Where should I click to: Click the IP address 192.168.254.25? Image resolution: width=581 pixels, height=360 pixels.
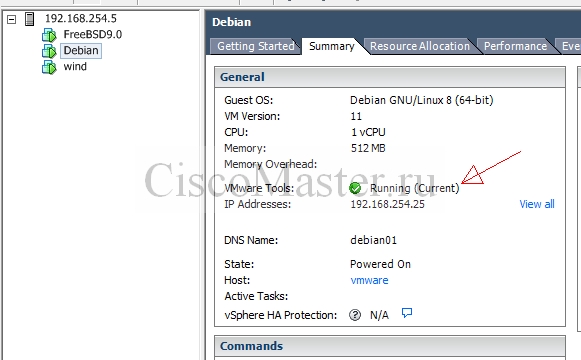tap(388, 204)
